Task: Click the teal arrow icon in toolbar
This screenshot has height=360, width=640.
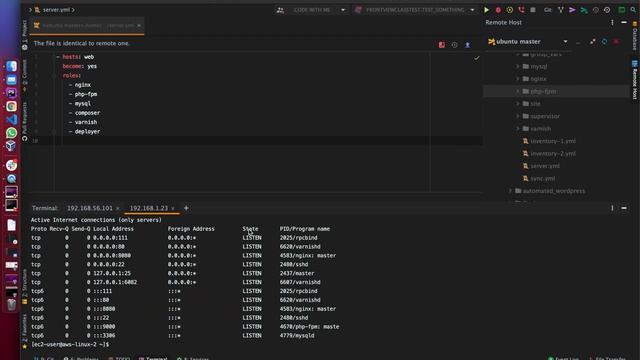Action: (x=584, y=10)
